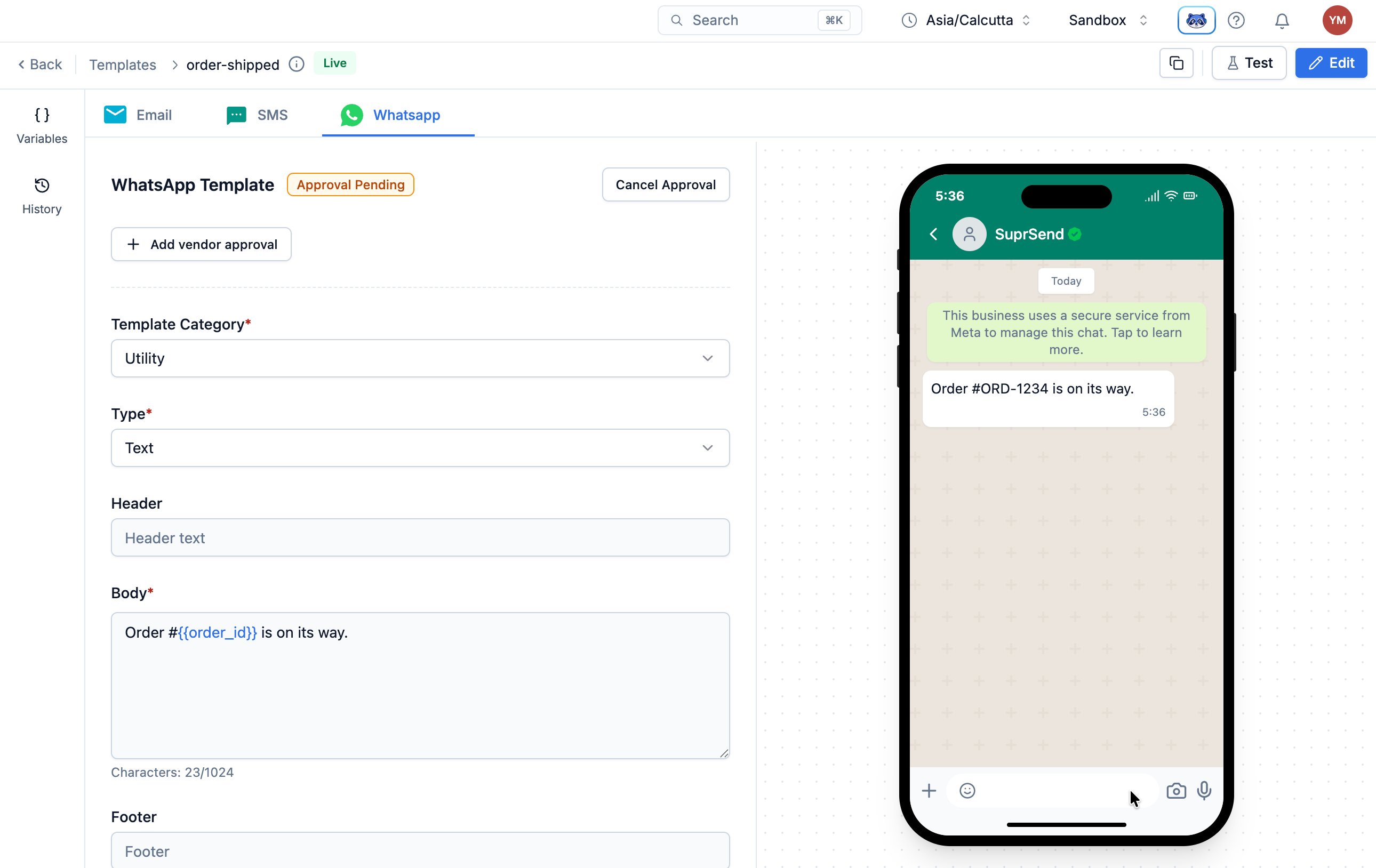Click the order-shipped breadcrumb name
This screenshot has width=1376, height=868.
pyautogui.click(x=233, y=65)
